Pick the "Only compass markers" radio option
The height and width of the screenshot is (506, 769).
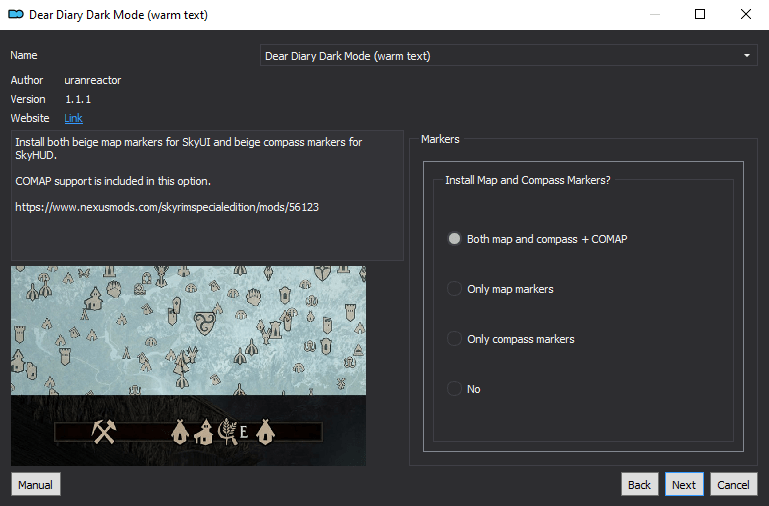tap(454, 339)
